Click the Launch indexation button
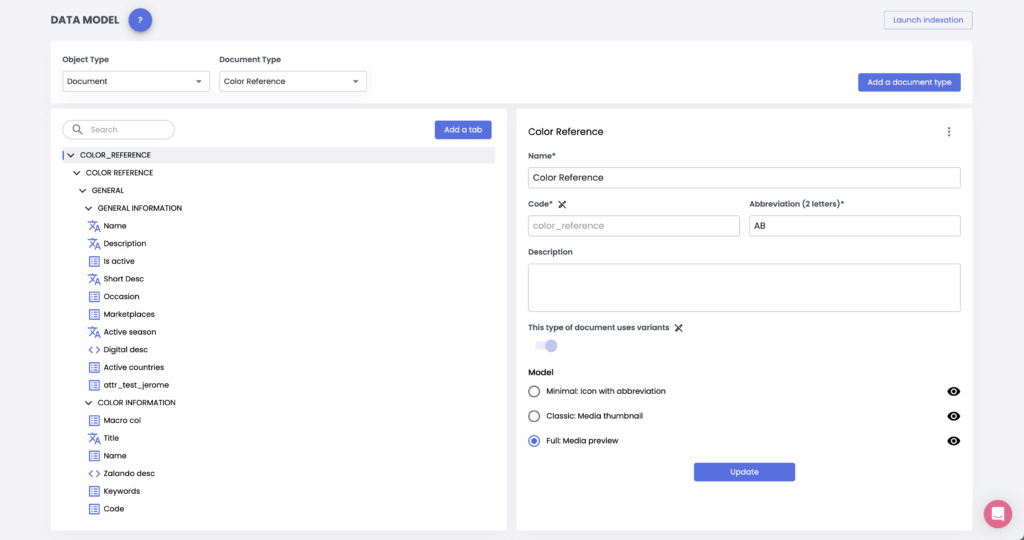The image size is (1024, 540). pyautogui.click(x=928, y=20)
